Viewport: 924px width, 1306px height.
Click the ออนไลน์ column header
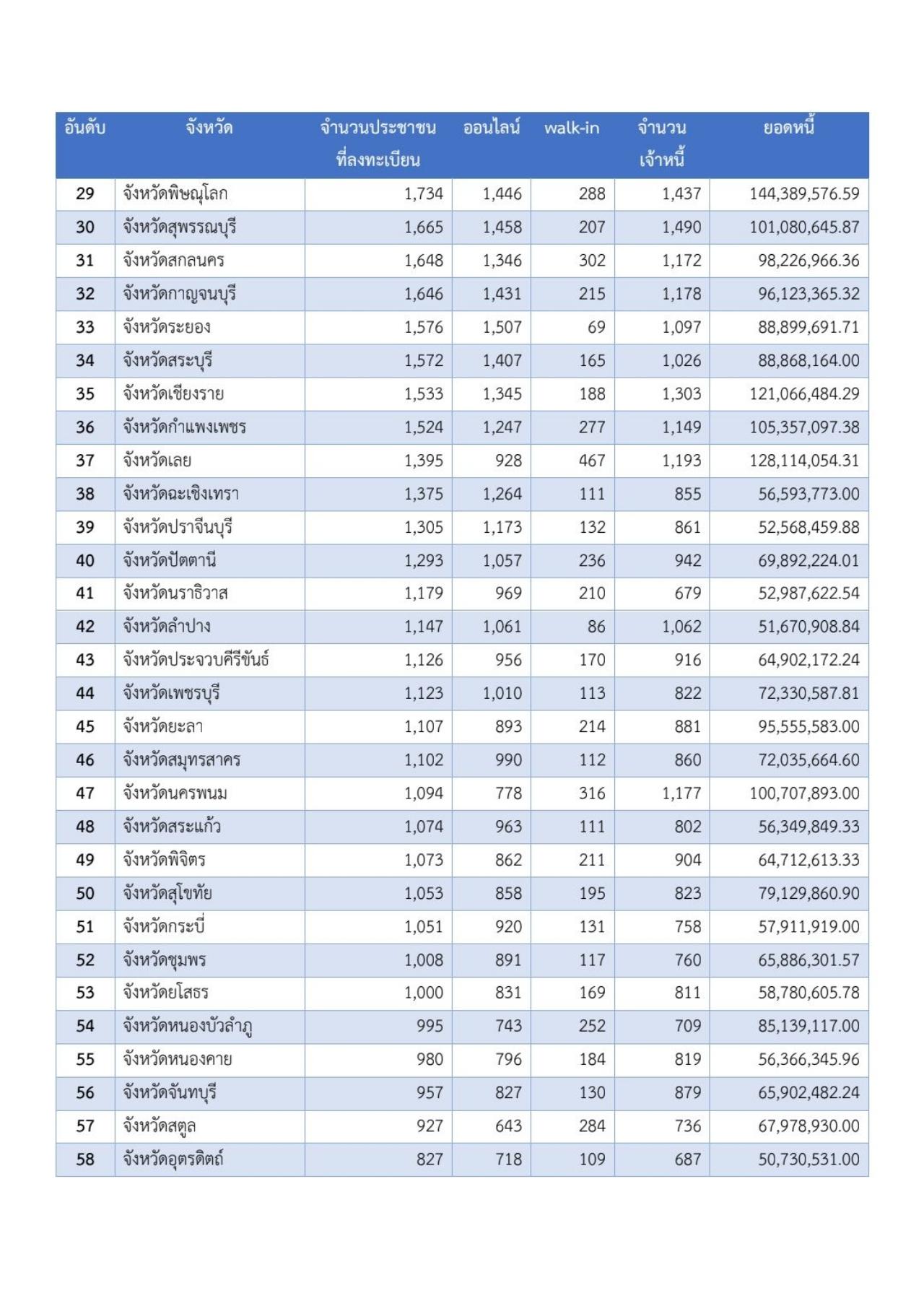(492, 129)
